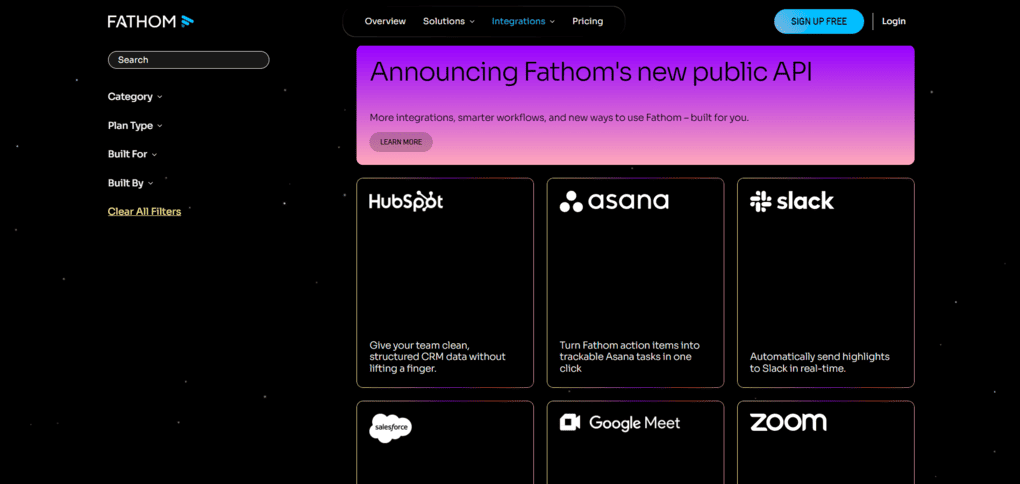This screenshot has width=1020, height=484.
Task: Click the Salesforce cloud logo
Action: pyautogui.click(x=390, y=428)
